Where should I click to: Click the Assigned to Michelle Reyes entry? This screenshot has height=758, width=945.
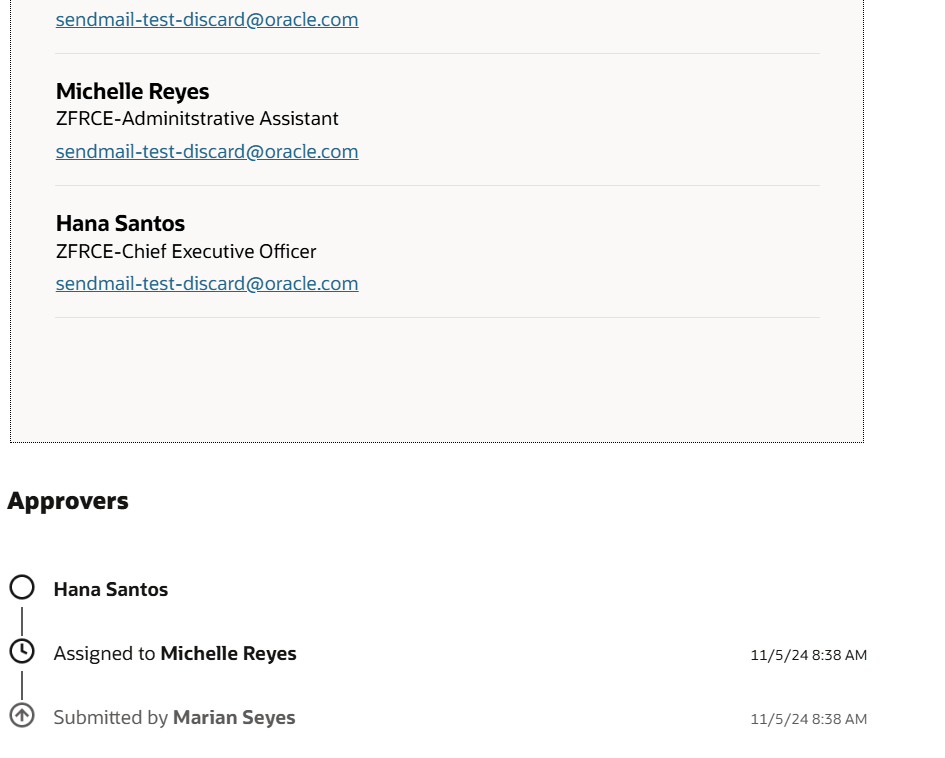tap(175, 654)
